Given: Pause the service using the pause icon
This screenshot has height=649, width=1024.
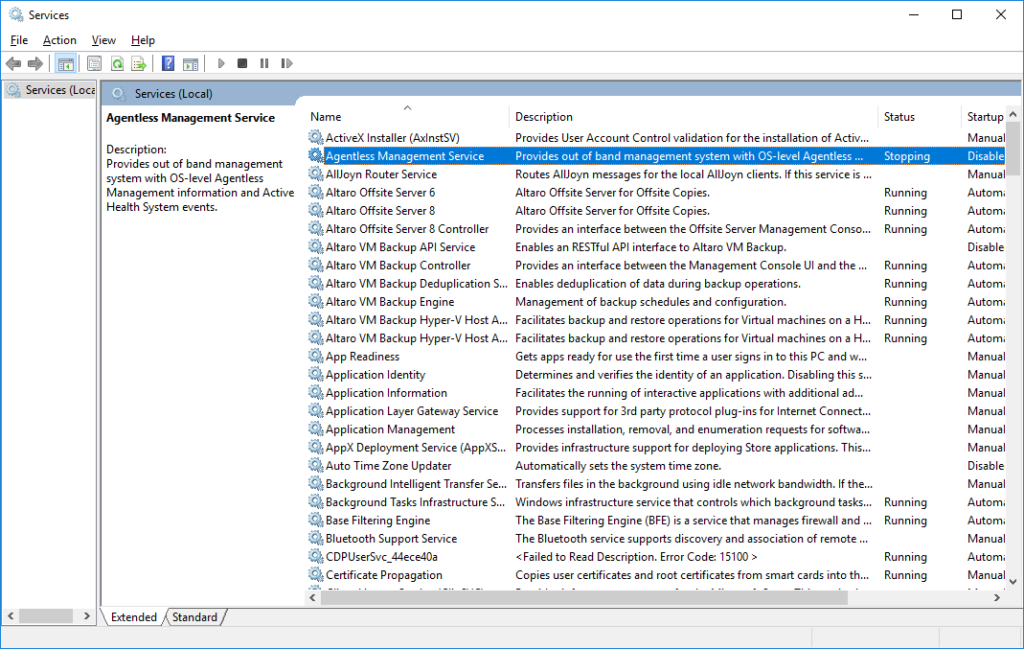Looking at the screenshot, I should coord(264,63).
